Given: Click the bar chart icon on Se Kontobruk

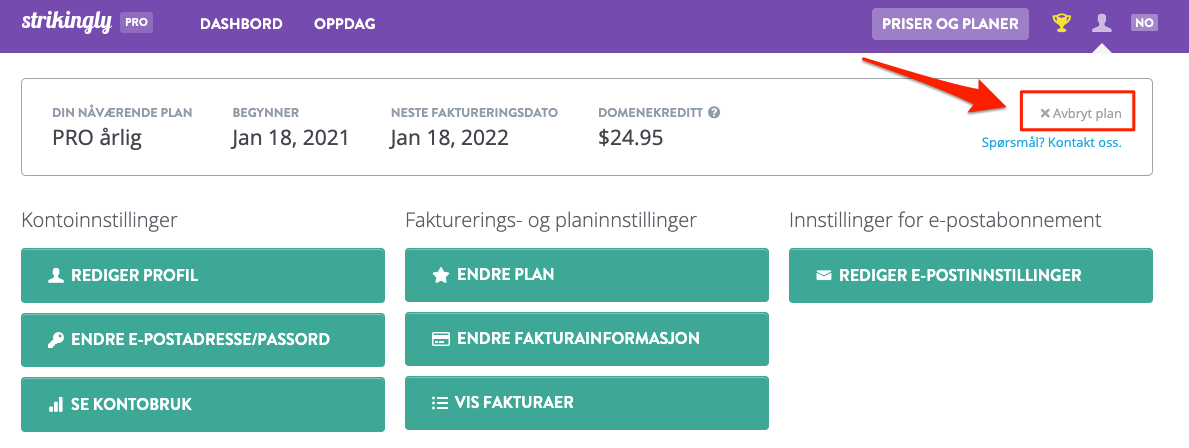Looking at the screenshot, I should [x=55, y=404].
